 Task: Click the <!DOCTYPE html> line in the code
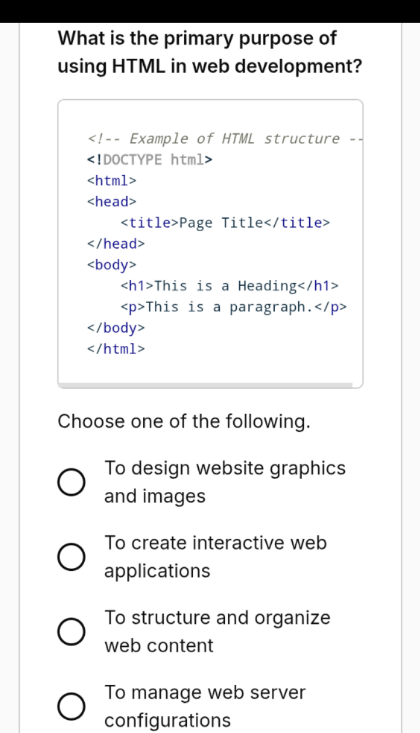coord(150,160)
